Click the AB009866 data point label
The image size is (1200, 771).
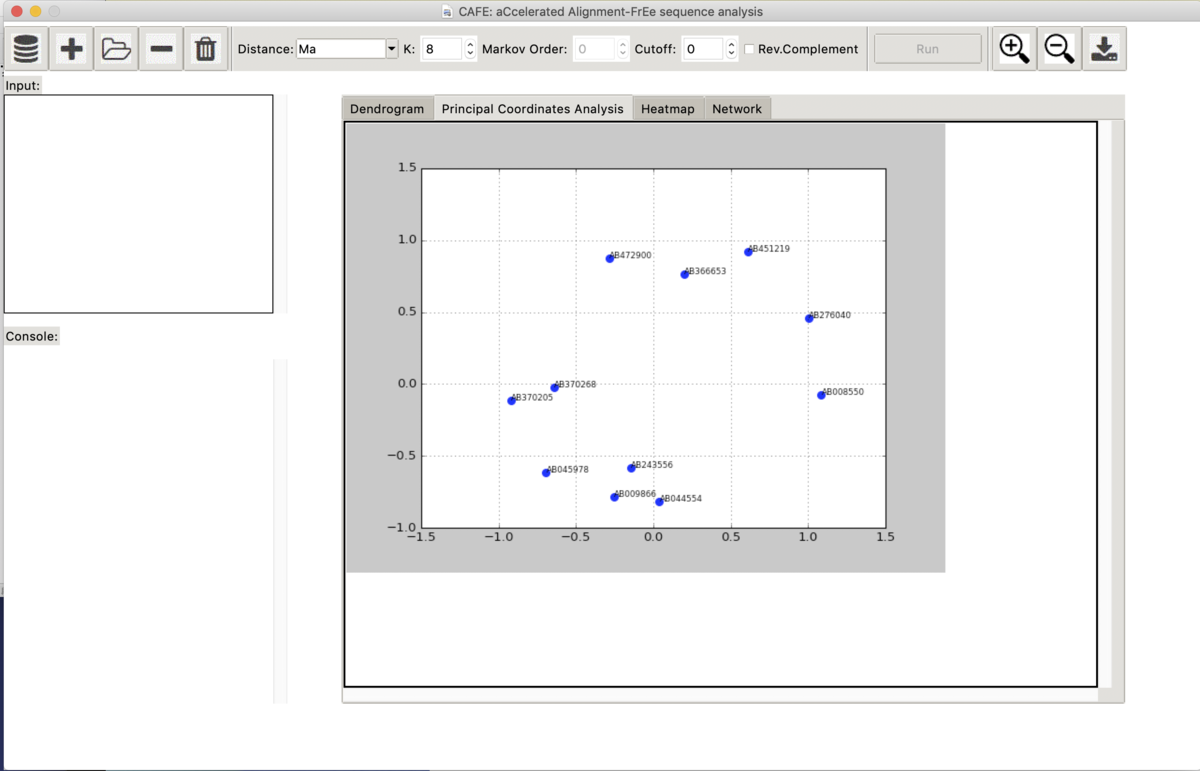(635, 494)
